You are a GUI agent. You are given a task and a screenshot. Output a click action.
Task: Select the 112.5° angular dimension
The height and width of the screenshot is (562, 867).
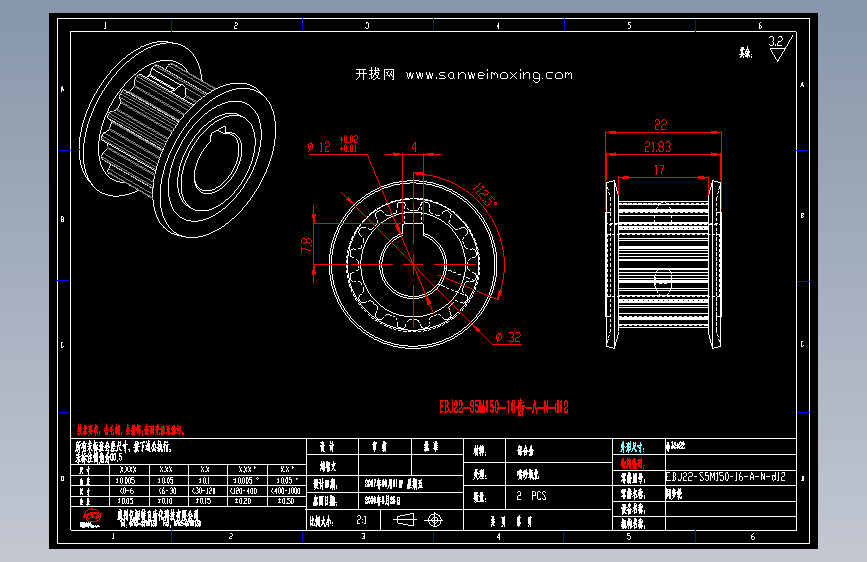click(x=484, y=195)
